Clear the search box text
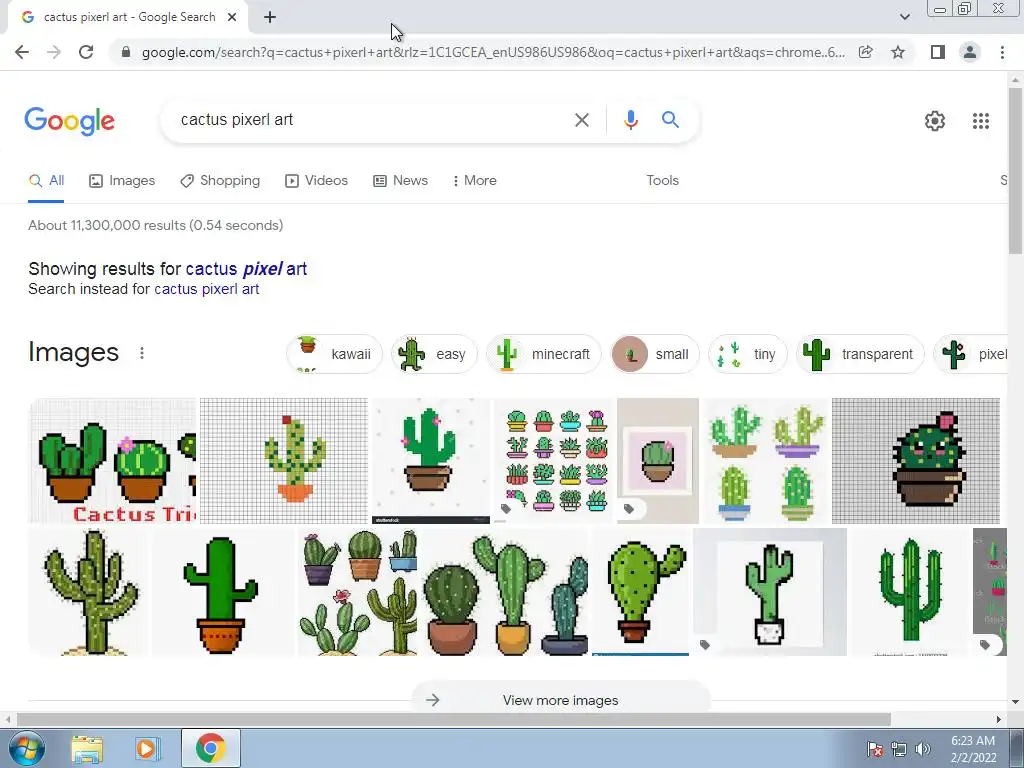1024x768 pixels. click(581, 120)
